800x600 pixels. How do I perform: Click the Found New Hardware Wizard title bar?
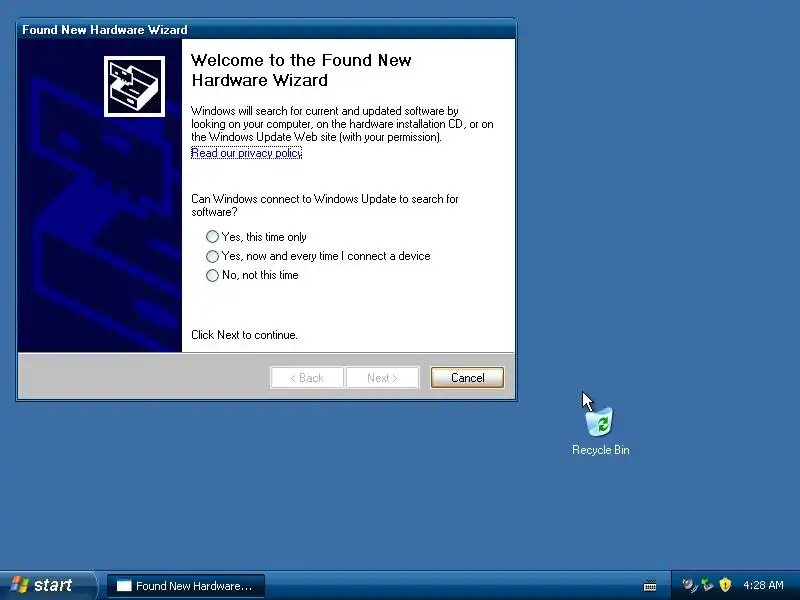click(266, 30)
